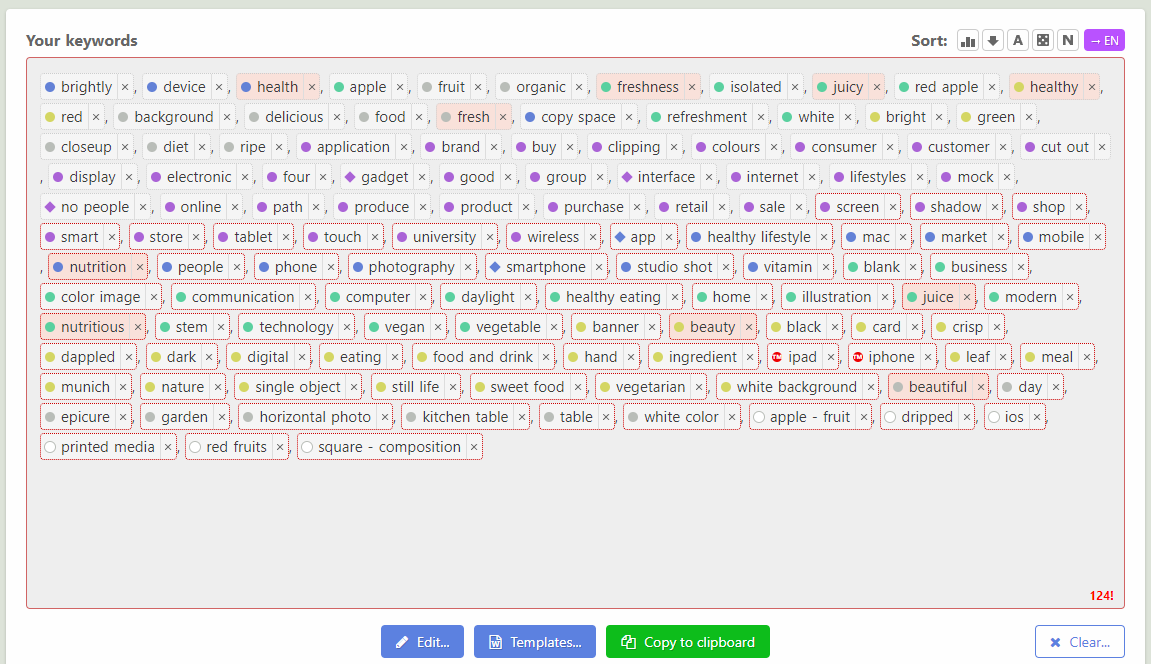Remove the 'studio shot' keyword
This screenshot has width=1151, height=664.
[x=726, y=268]
